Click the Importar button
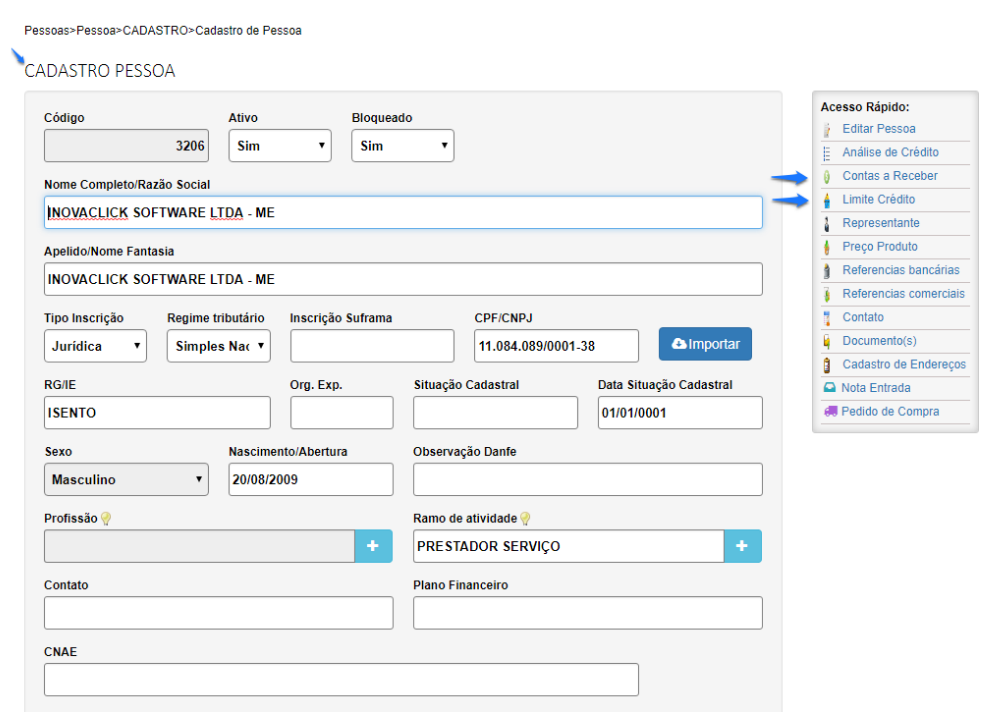1001x722 pixels. [705, 344]
